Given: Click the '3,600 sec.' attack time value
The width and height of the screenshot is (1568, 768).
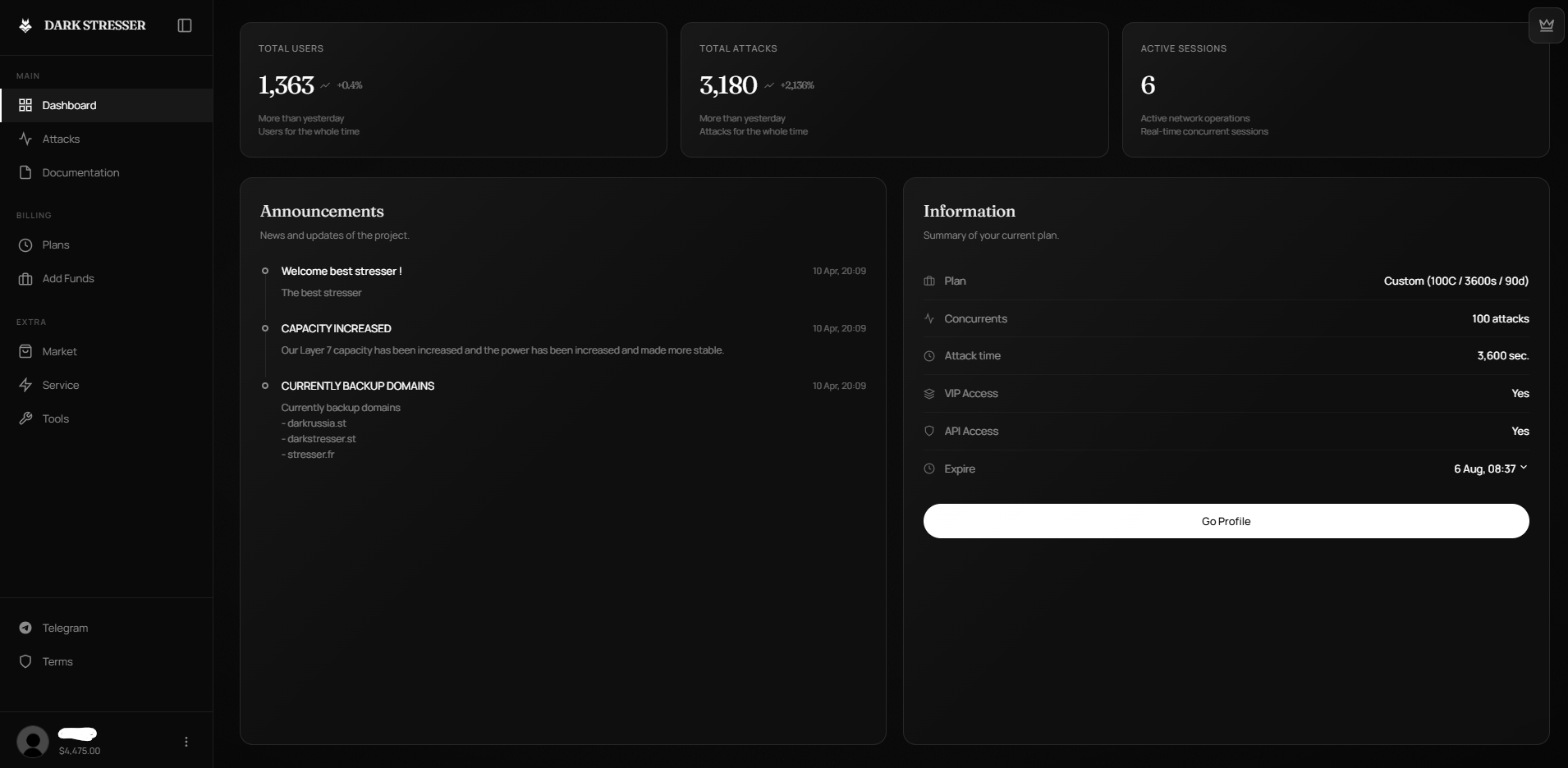Looking at the screenshot, I should (1503, 356).
